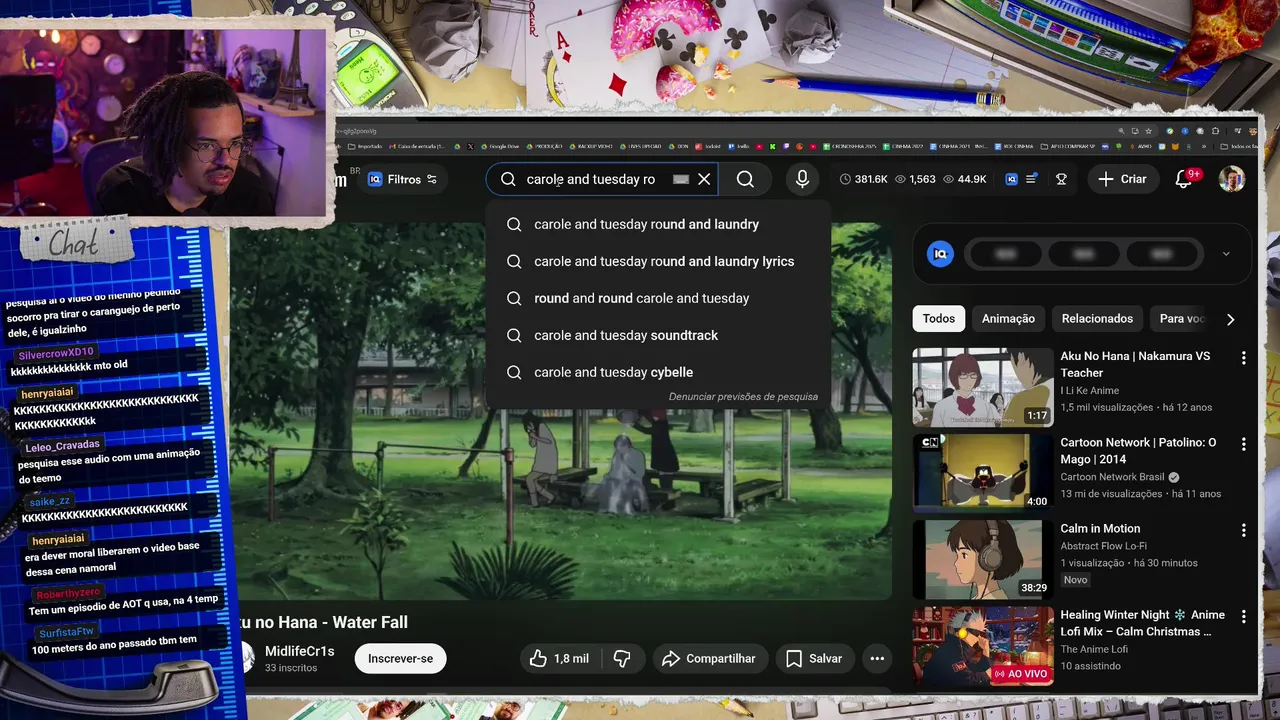Like the video with 1,8 mil
1280x720 pixels.
[559, 658]
